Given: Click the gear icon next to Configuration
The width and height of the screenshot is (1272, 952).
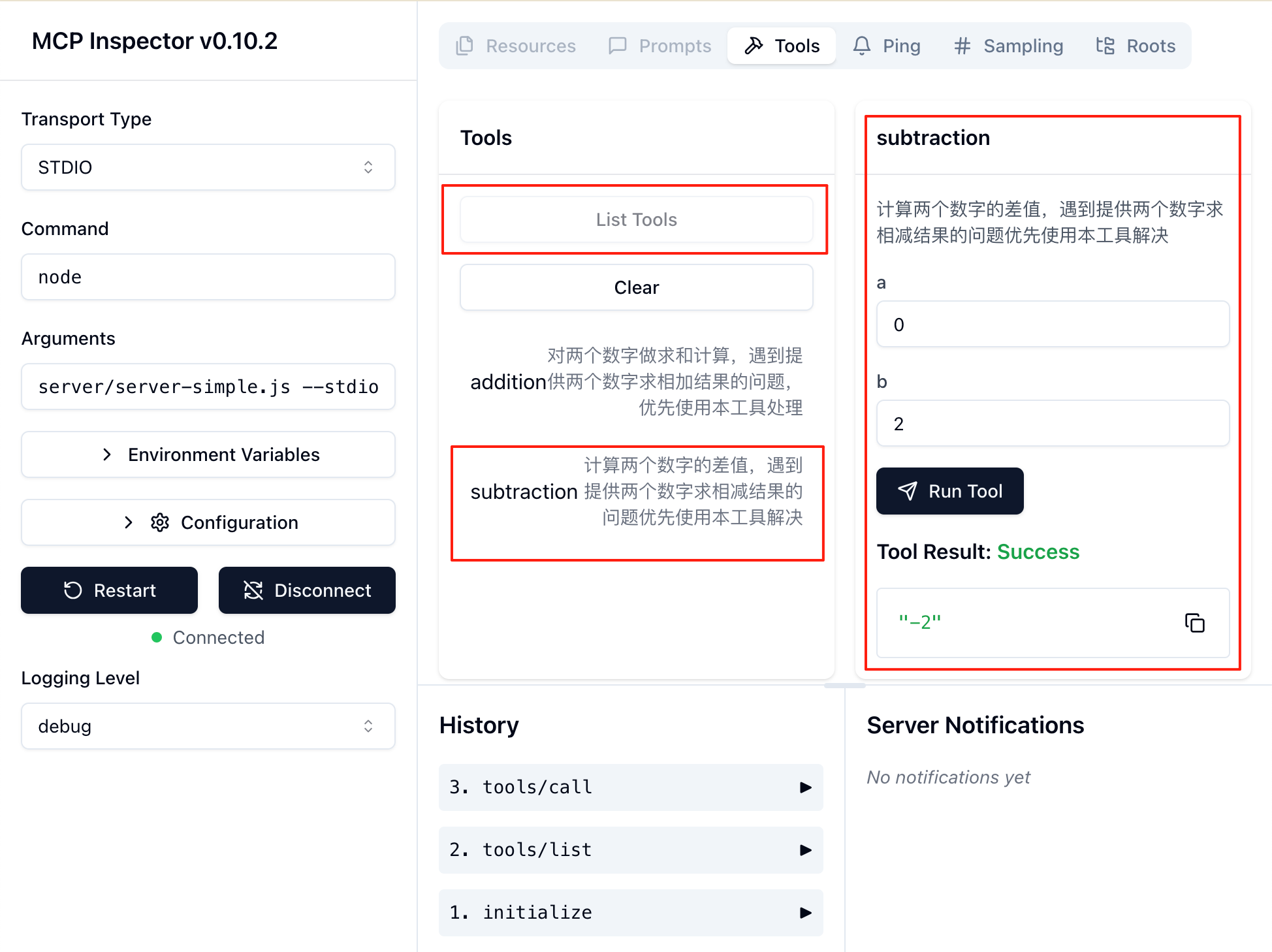Looking at the screenshot, I should (x=160, y=522).
